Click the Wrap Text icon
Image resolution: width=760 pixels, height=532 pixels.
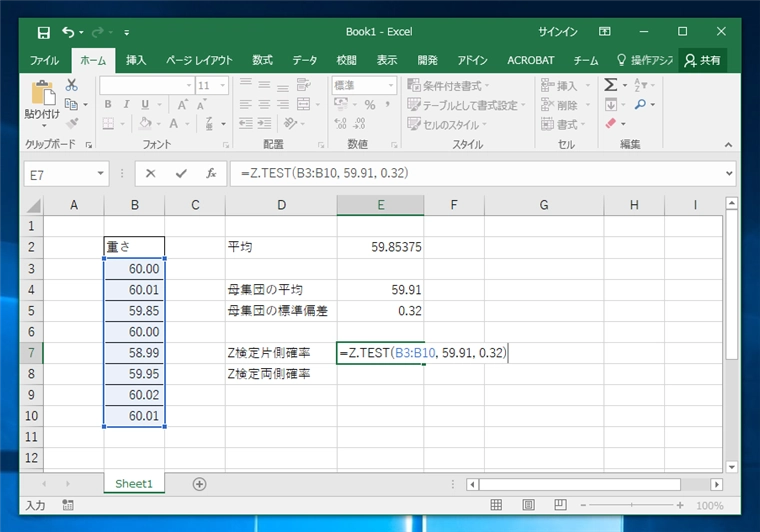[x=304, y=85]
